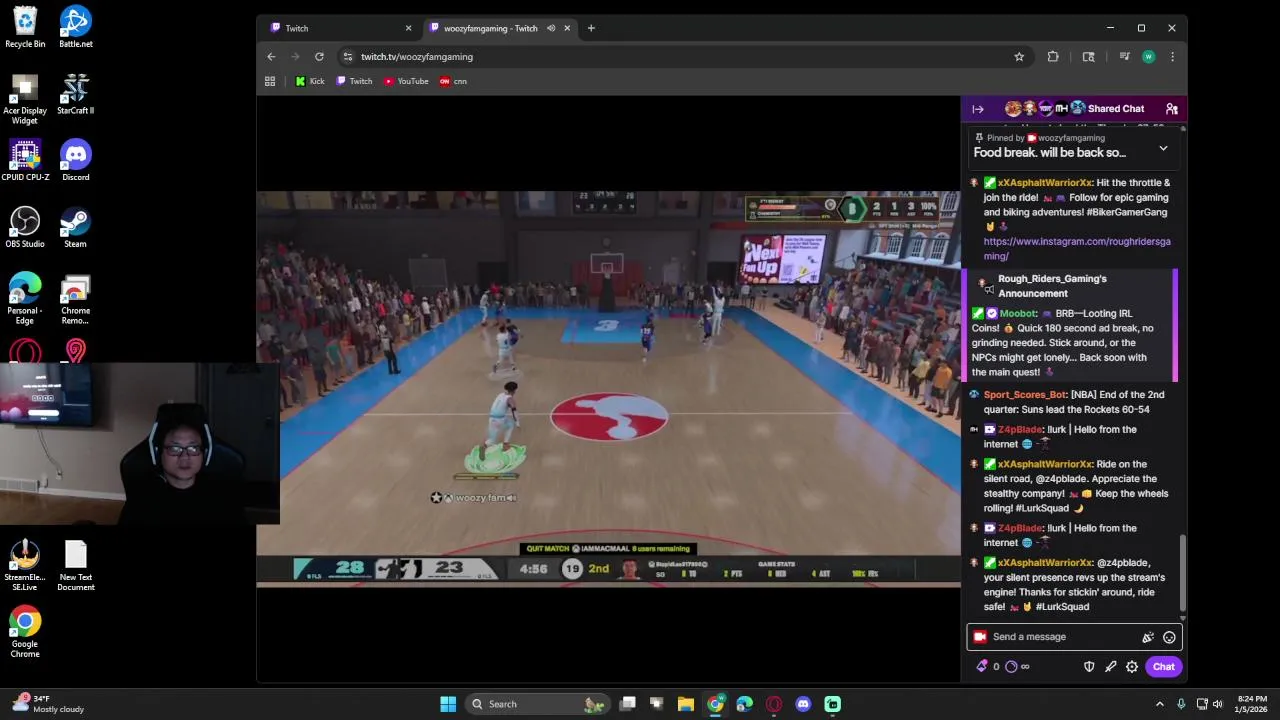Select the OBS Studio desktop icon
The height and width of the screenshot is (720, 1280).
[25, 227]
